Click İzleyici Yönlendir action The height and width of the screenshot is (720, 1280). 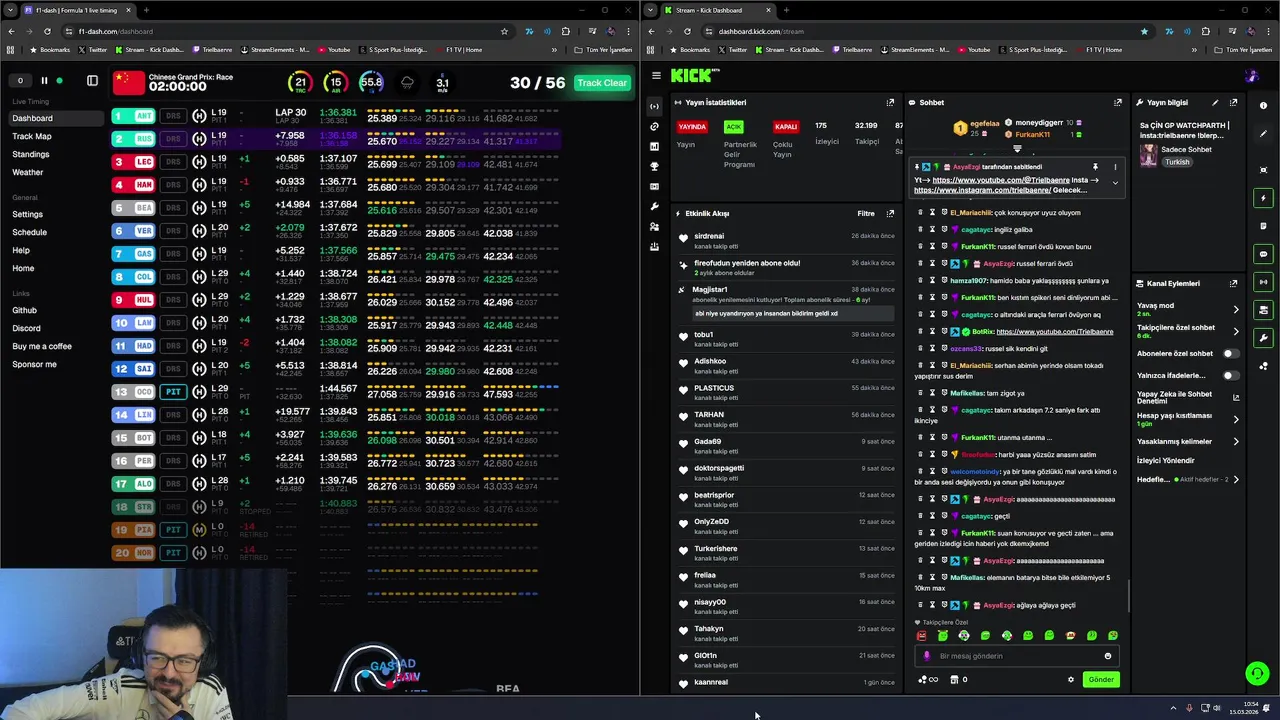point(1166,460)
